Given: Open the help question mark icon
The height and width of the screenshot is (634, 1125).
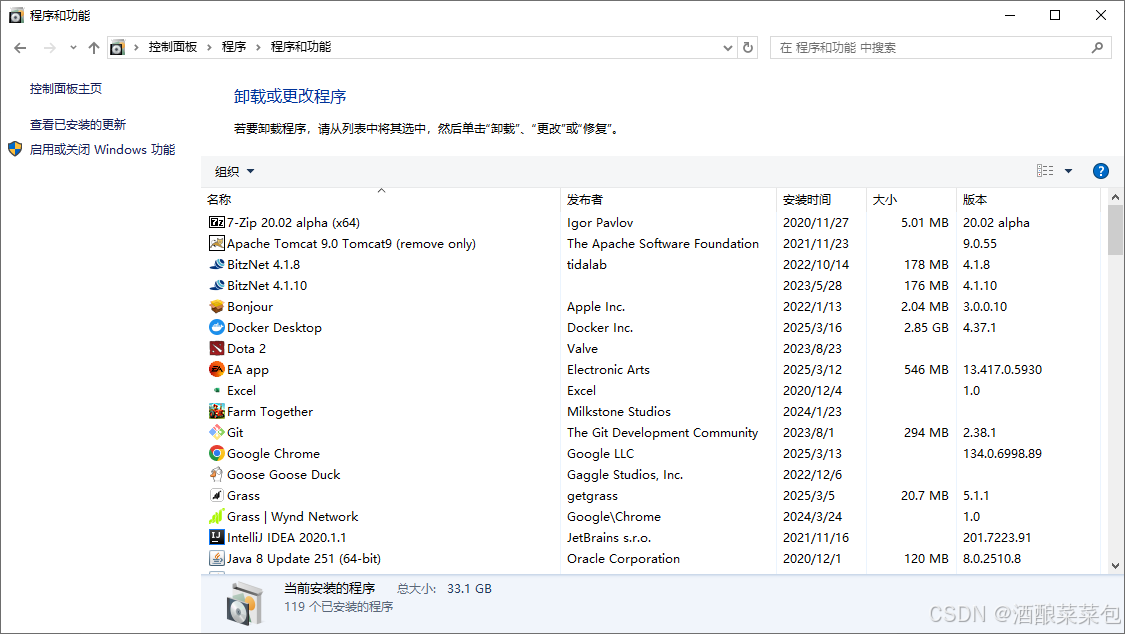Looking at the screenshot, I should (x=1101, y=171).
